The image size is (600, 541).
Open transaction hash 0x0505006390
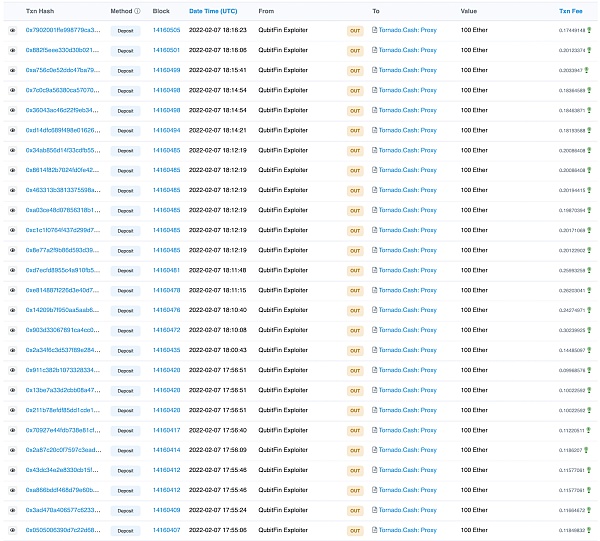[62, 530]
